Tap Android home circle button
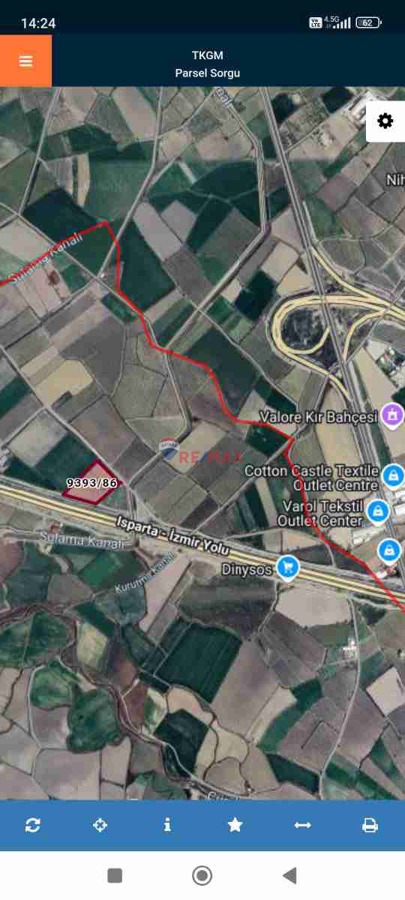 (x=202, y=875)
